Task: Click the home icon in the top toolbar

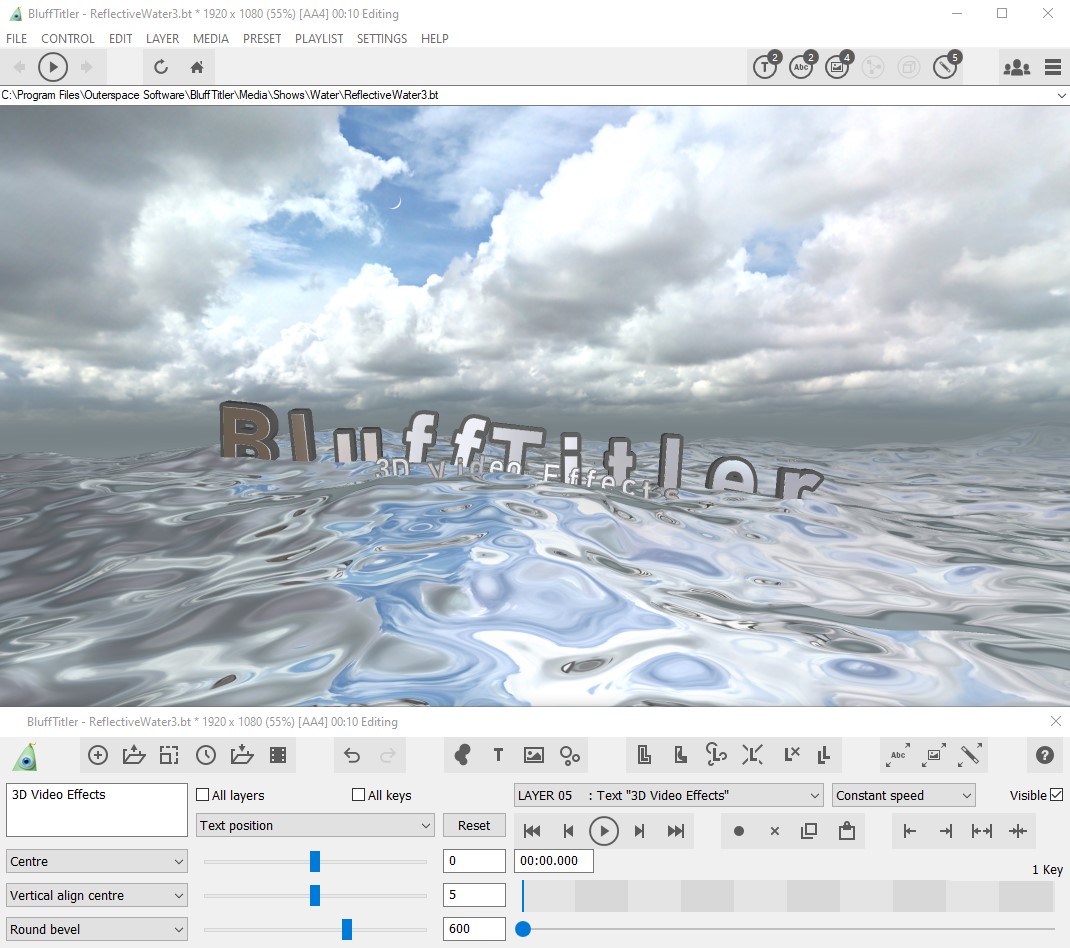Action: click(x=197, y=68)
